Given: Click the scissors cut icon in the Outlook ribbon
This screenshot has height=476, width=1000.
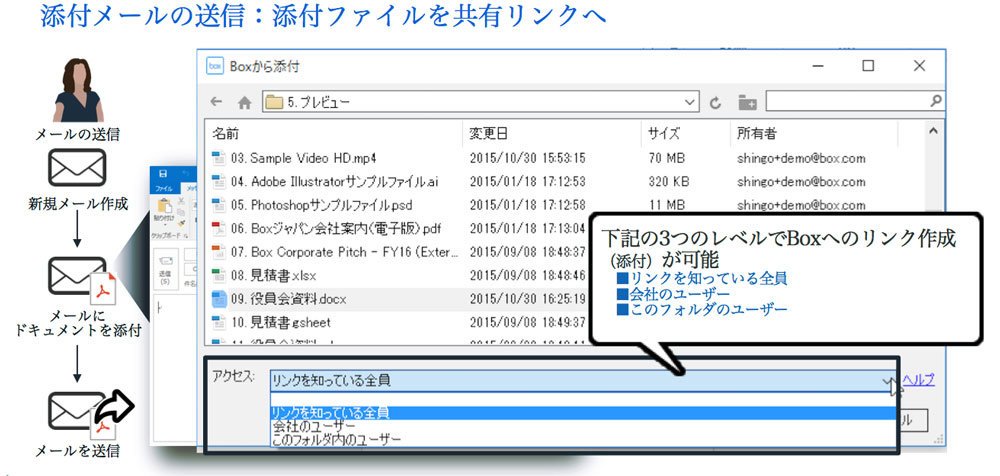Looking at the screenshot, I should [x=180, y=200].
